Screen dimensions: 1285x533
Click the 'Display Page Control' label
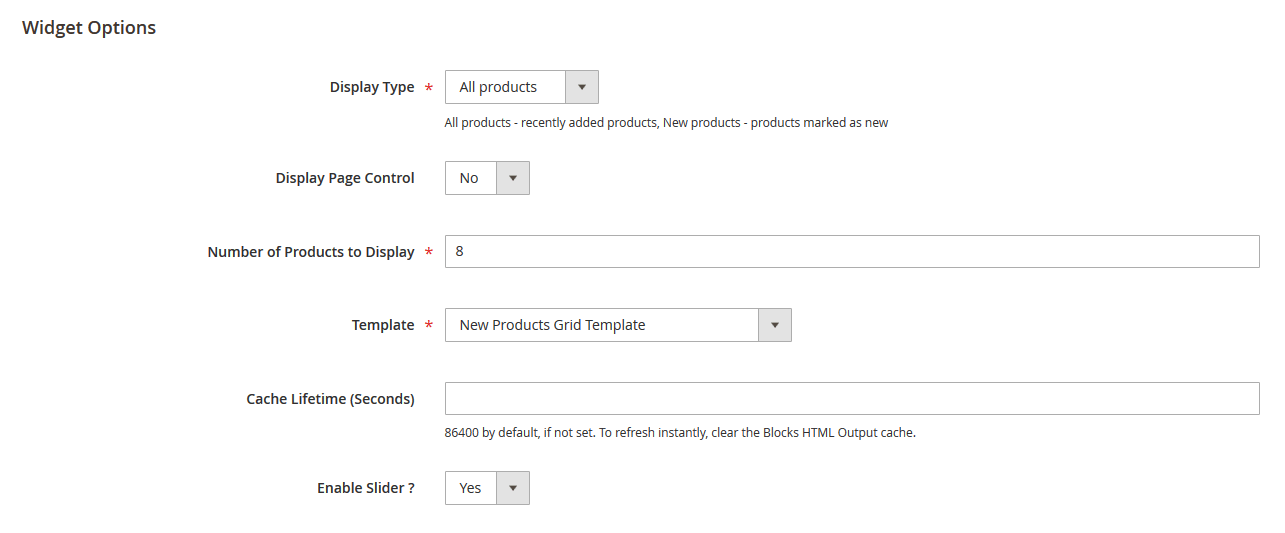(x=344, y=178)
